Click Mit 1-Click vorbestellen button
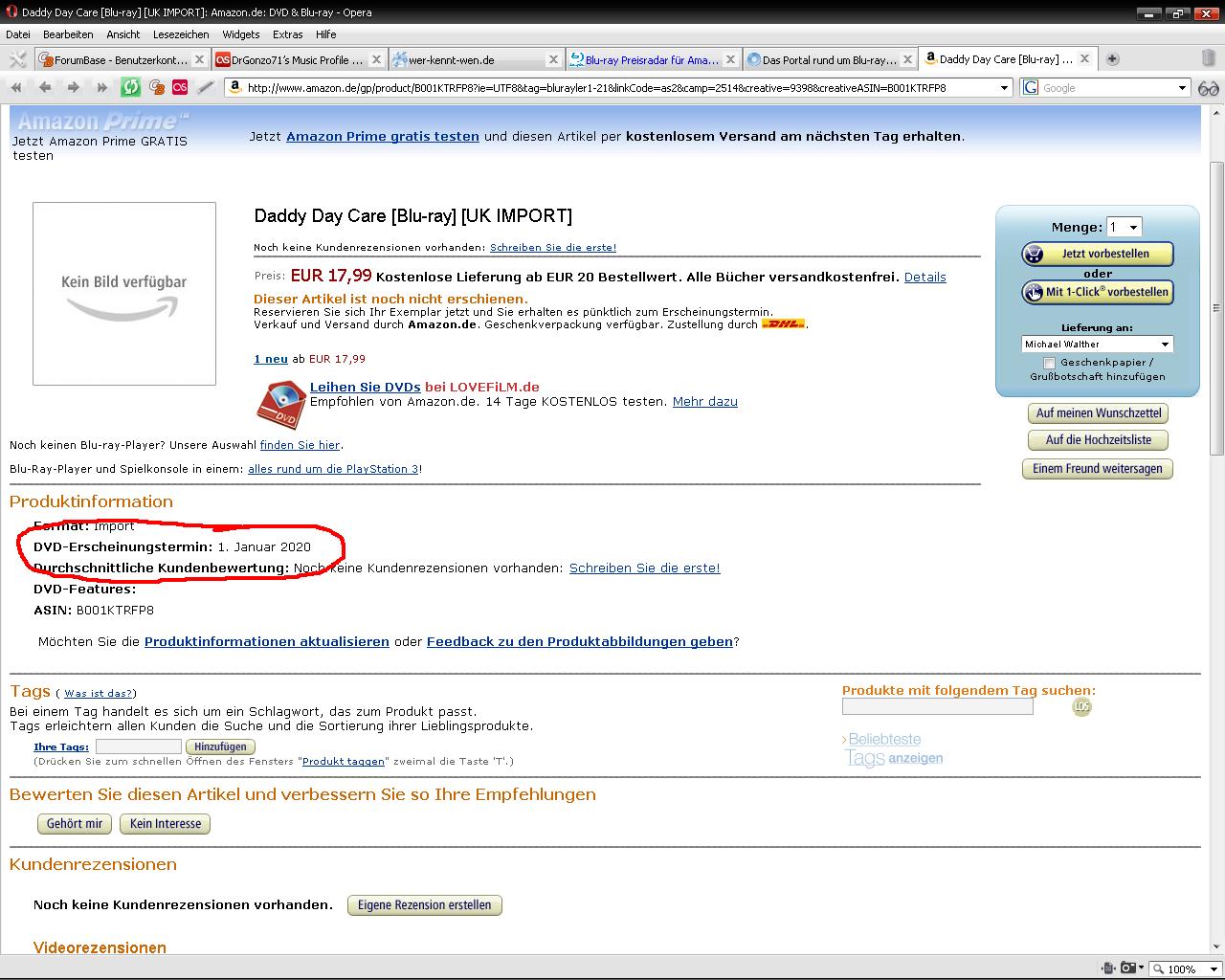This screenshot has width=1225, height=980. [1098, 292]
